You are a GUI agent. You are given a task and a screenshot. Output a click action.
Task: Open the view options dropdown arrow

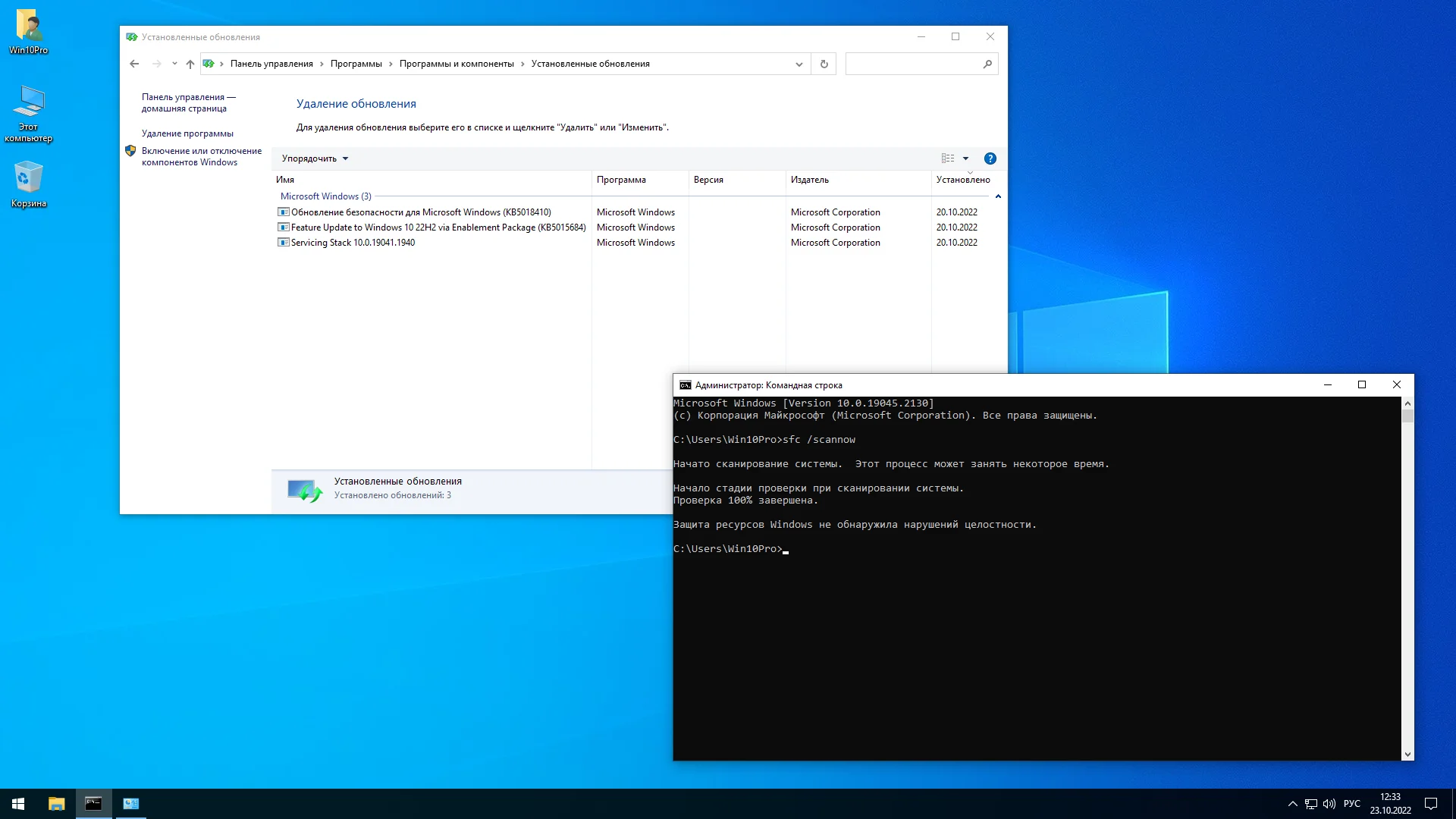pyautogui.click(x=965, y=158)
